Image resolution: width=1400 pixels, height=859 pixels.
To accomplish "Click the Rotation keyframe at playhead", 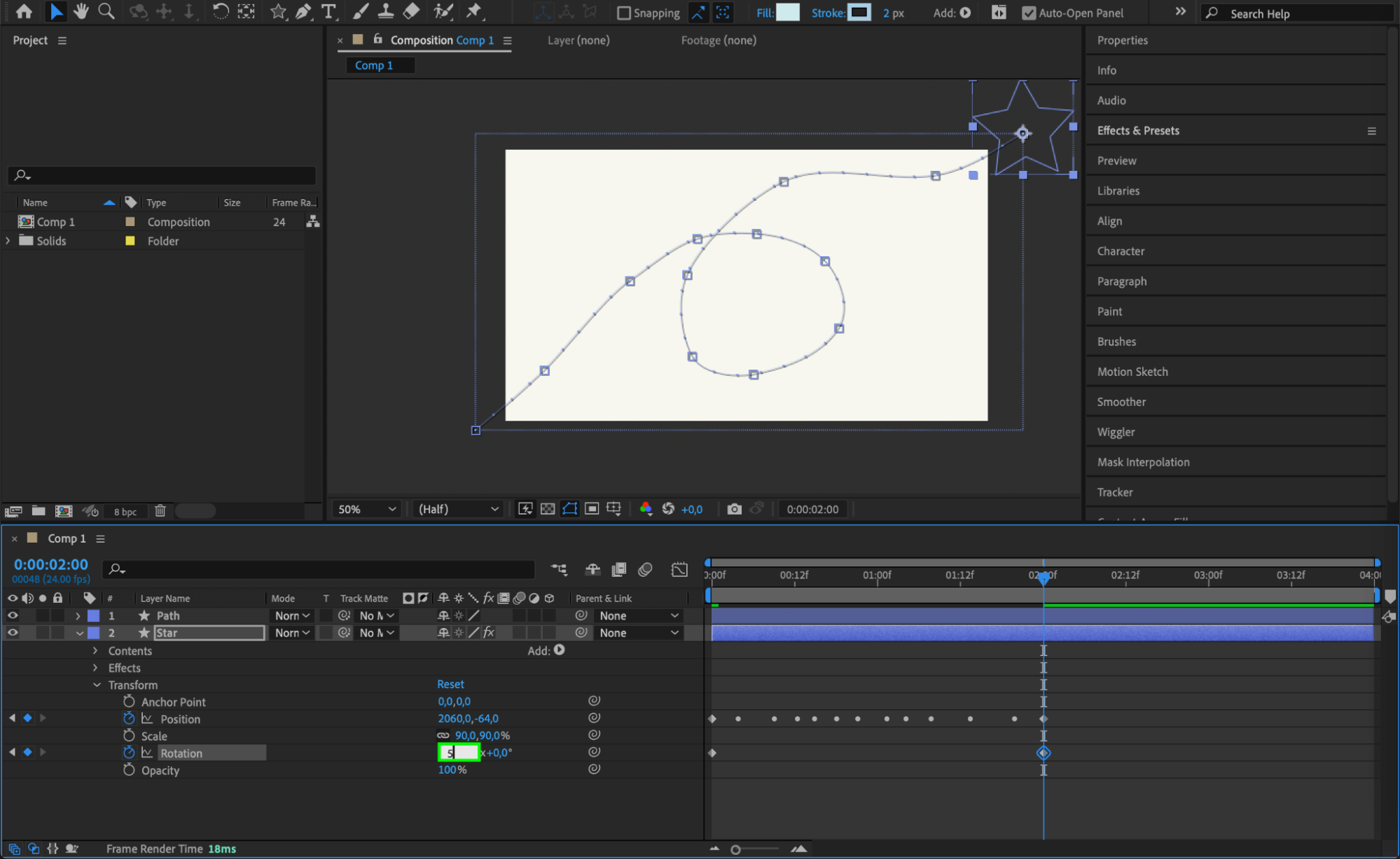I will [1044, 753].
